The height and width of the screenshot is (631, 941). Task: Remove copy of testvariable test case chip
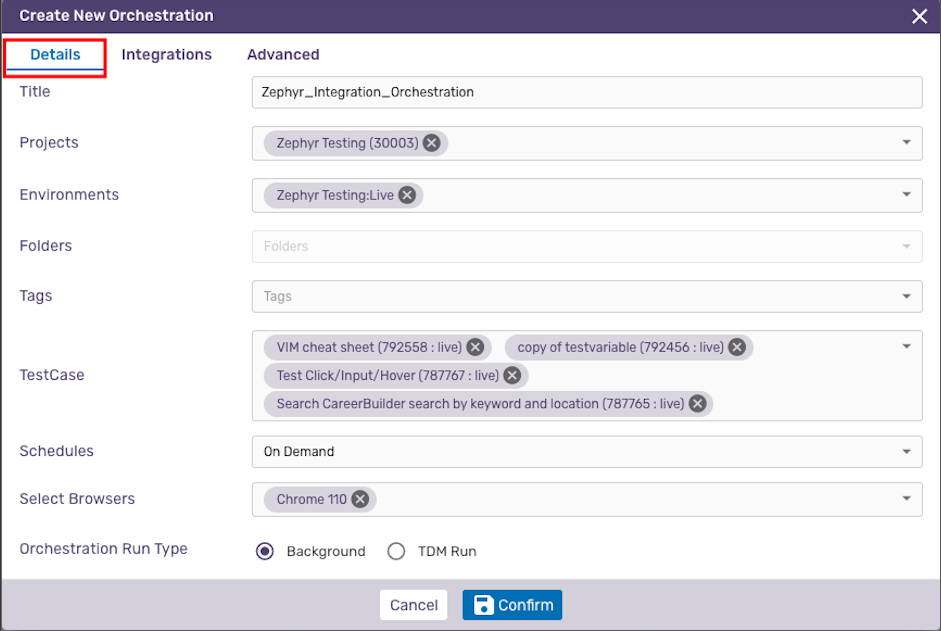click(737, 347)
